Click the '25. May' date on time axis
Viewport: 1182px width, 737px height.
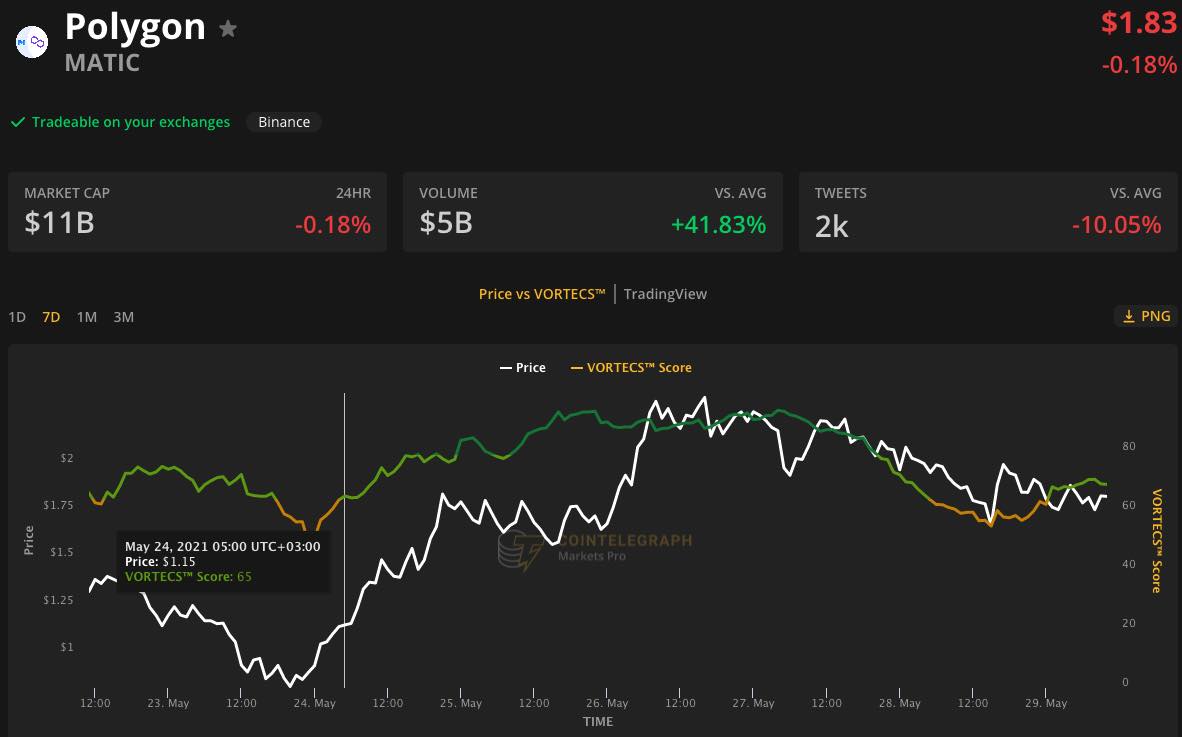(x=461, y=703)
